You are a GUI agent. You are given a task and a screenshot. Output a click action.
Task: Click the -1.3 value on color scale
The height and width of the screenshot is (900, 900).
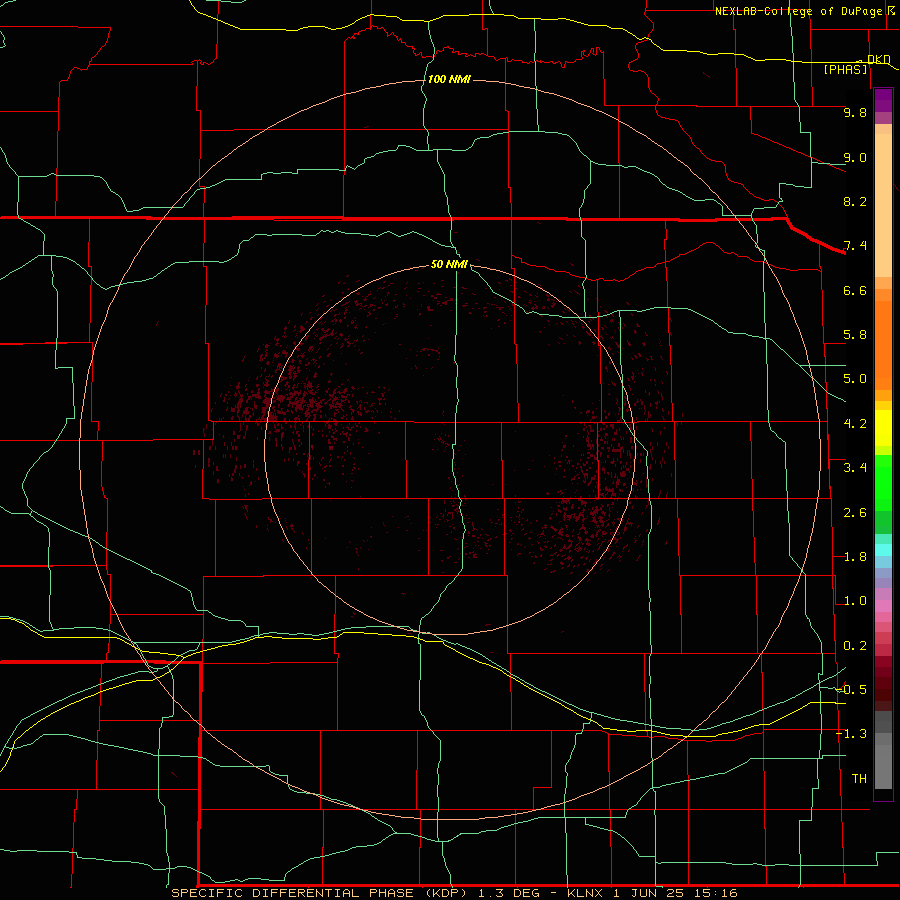(851, 734)
